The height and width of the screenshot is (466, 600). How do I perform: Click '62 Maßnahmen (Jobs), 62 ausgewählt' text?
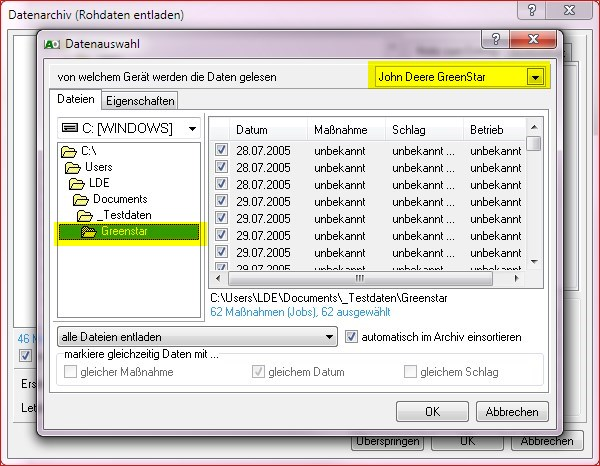click(x=300, y=312)
